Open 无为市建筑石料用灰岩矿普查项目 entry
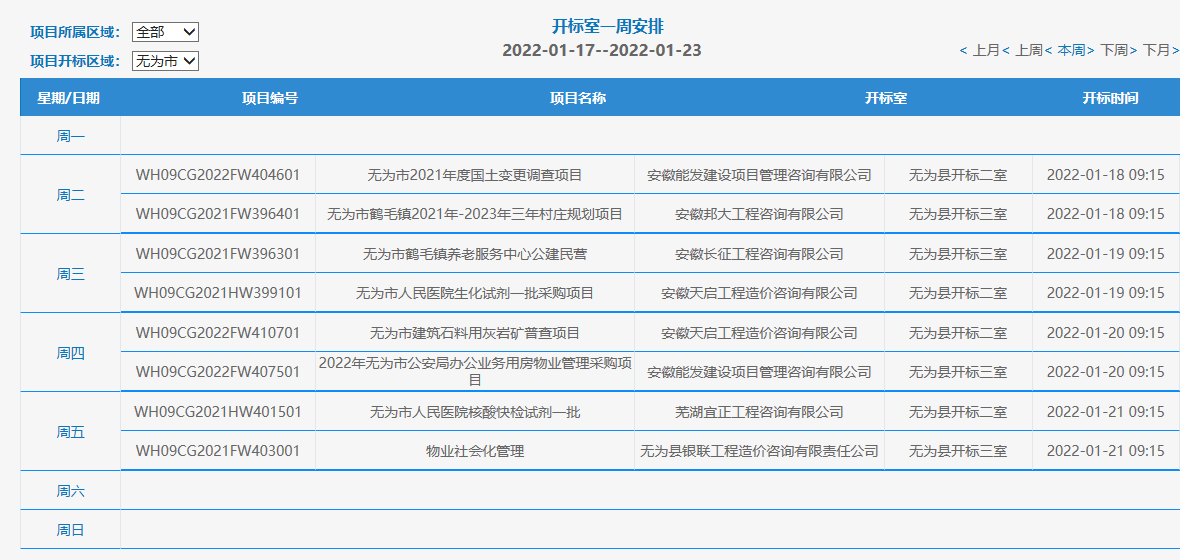The width and height of the screenshot is (1180, 560). 475,333
